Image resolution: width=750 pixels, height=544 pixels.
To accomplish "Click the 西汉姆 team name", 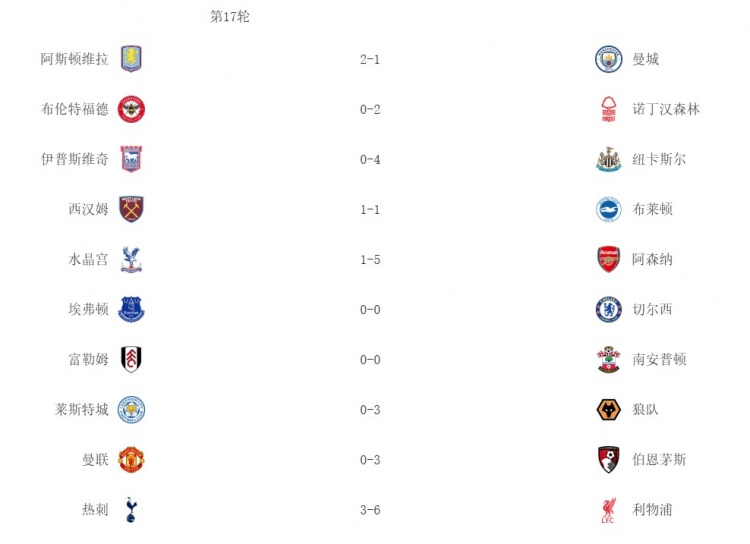I will pos(88,209).
